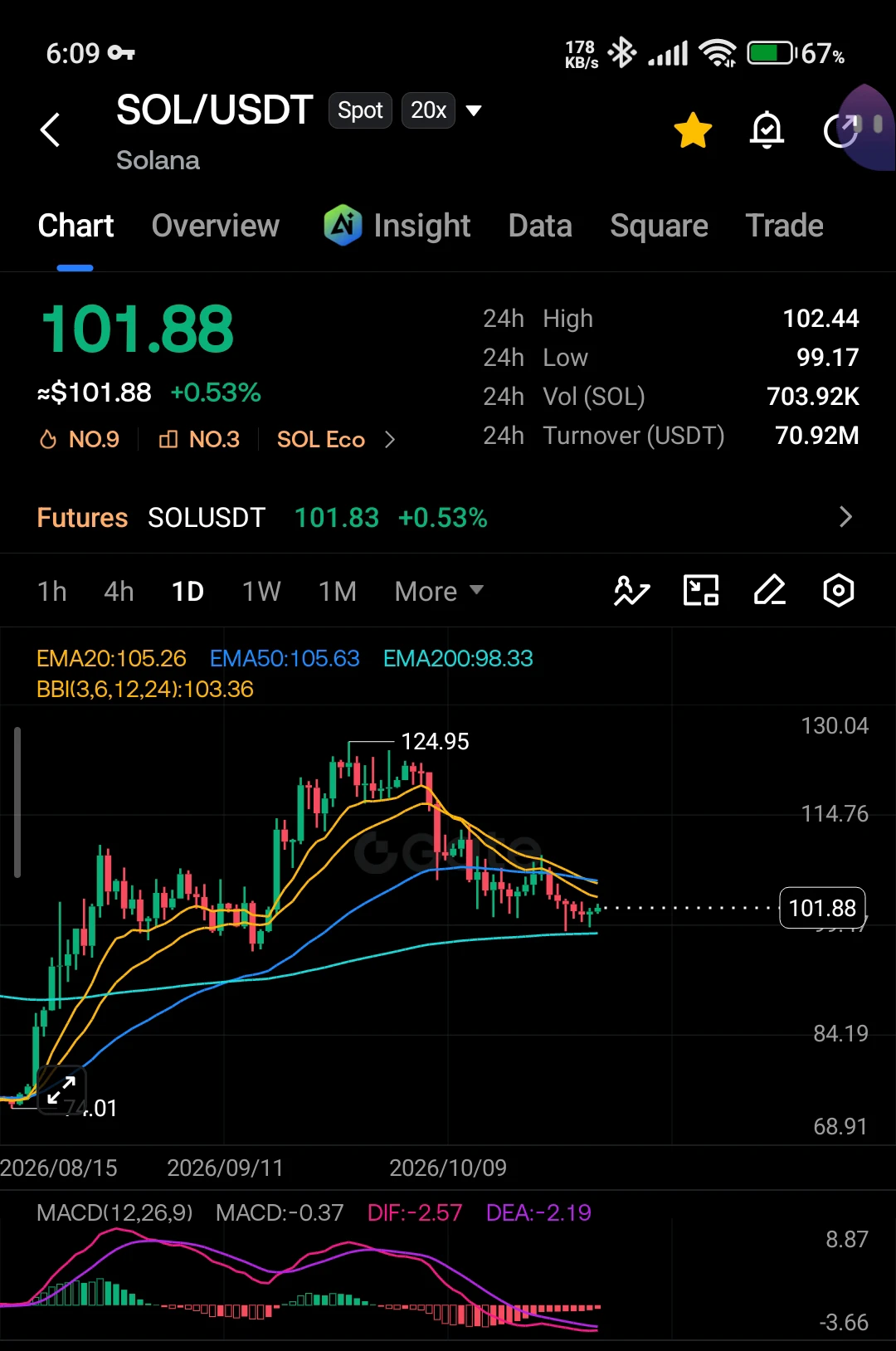Switch to the Chart tab
Viewport: 896px width, 1351px height.
coord(75,226)
